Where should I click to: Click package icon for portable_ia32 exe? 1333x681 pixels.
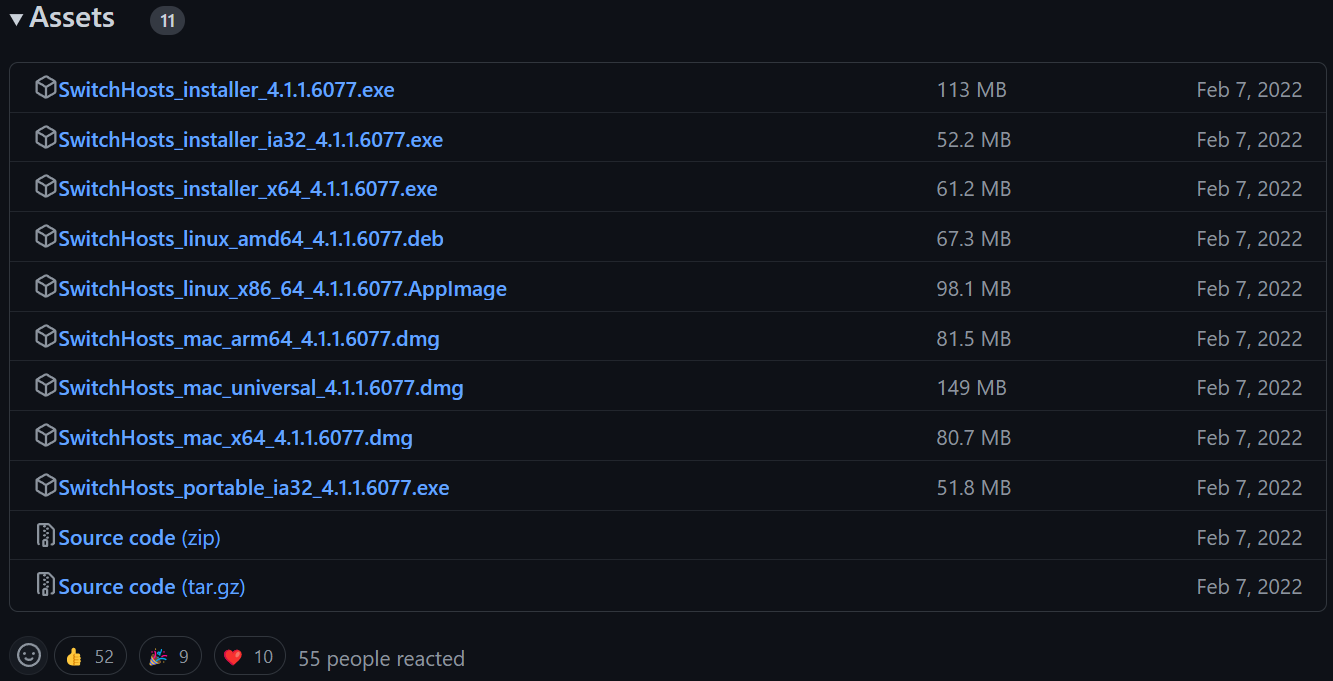pos(45,486)
